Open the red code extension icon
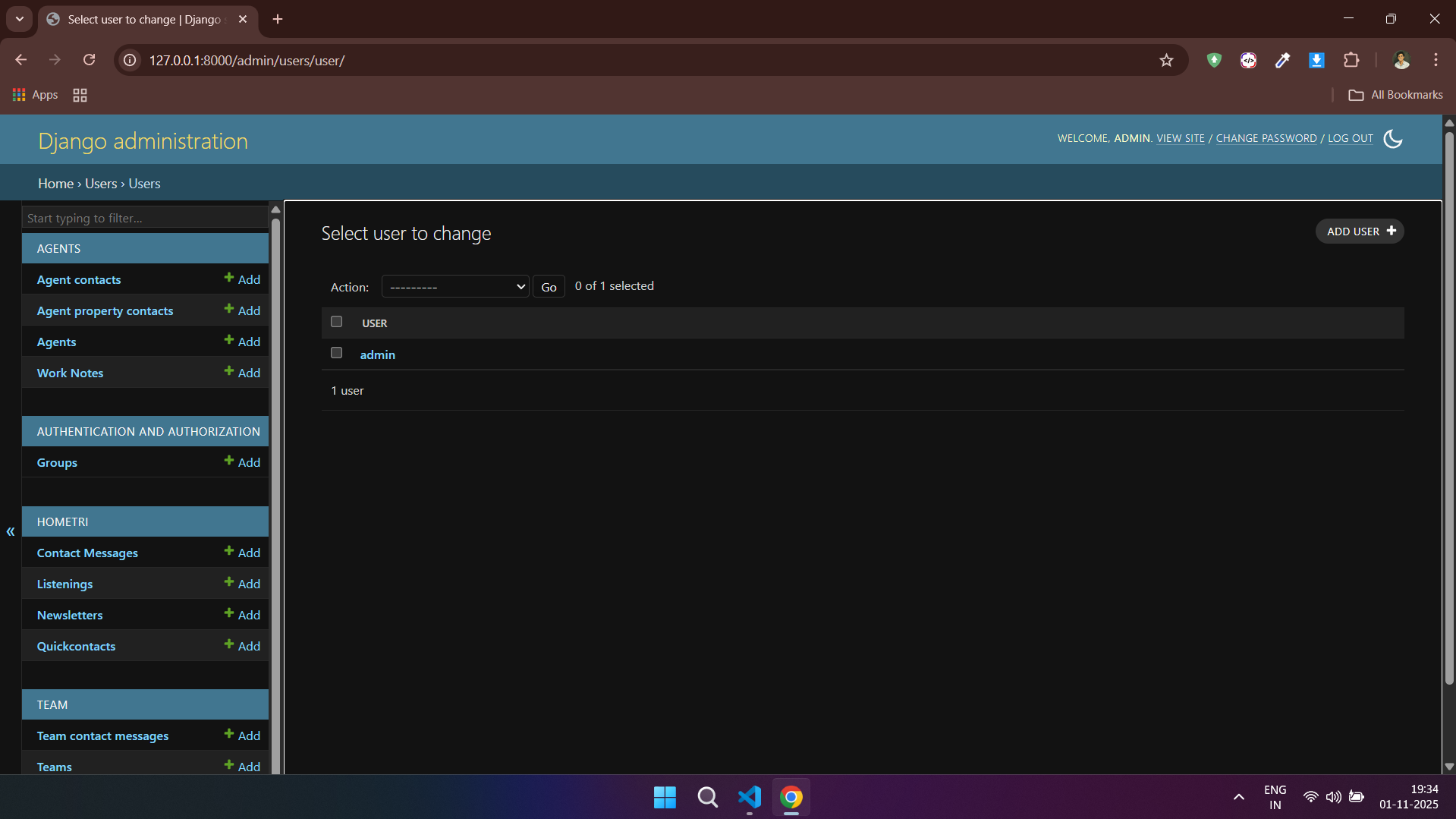The height and width of the screenshot is (819, 1456). pos(1248,60)
